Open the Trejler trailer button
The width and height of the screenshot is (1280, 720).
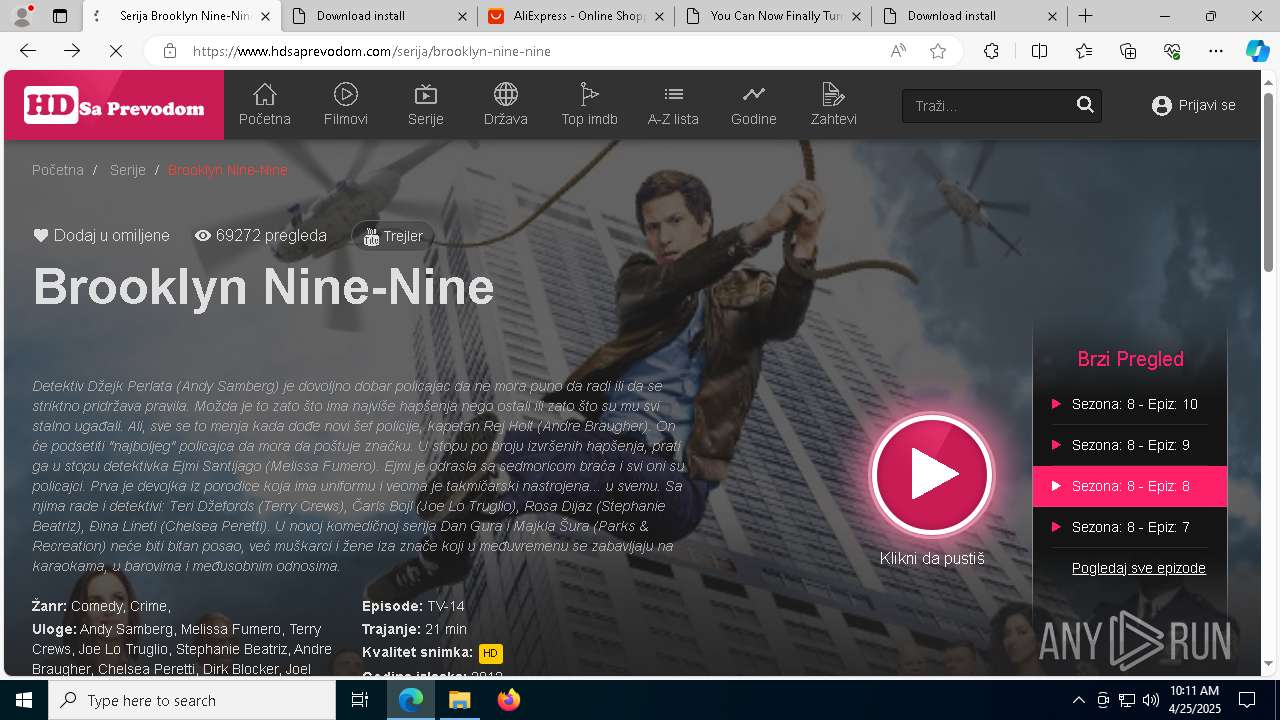(x=393, y=236)
